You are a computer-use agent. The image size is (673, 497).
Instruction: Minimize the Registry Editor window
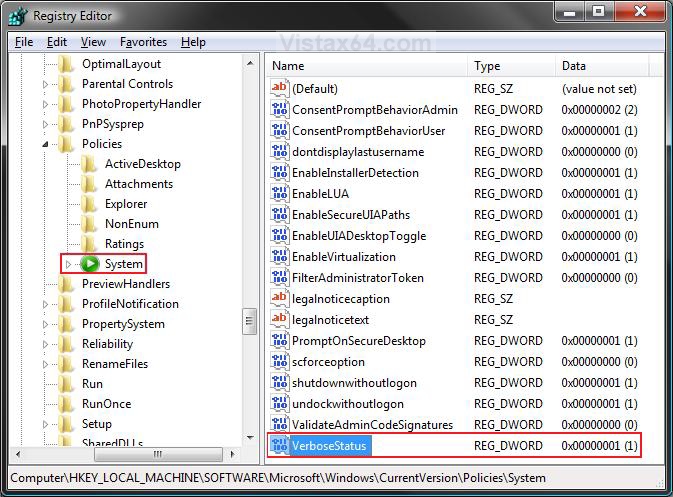pyautogui.click(x=570, y=12)
